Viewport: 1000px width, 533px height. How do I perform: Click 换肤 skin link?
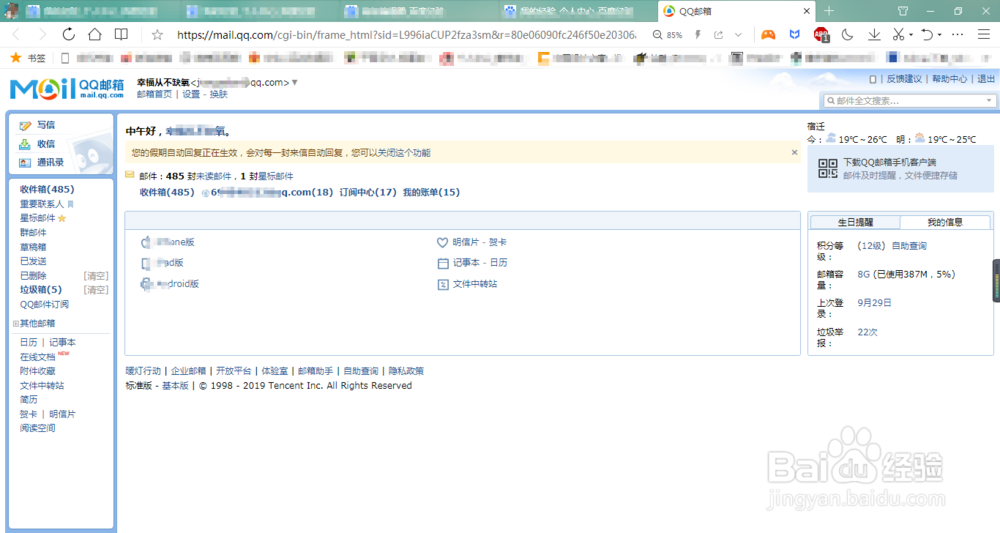coord(218,94)
